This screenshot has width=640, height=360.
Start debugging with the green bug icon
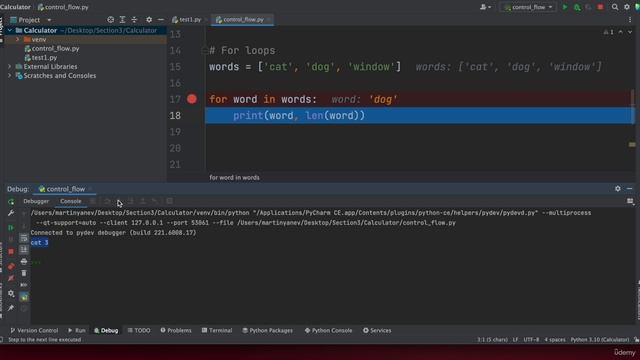click(x=577, y=7)
